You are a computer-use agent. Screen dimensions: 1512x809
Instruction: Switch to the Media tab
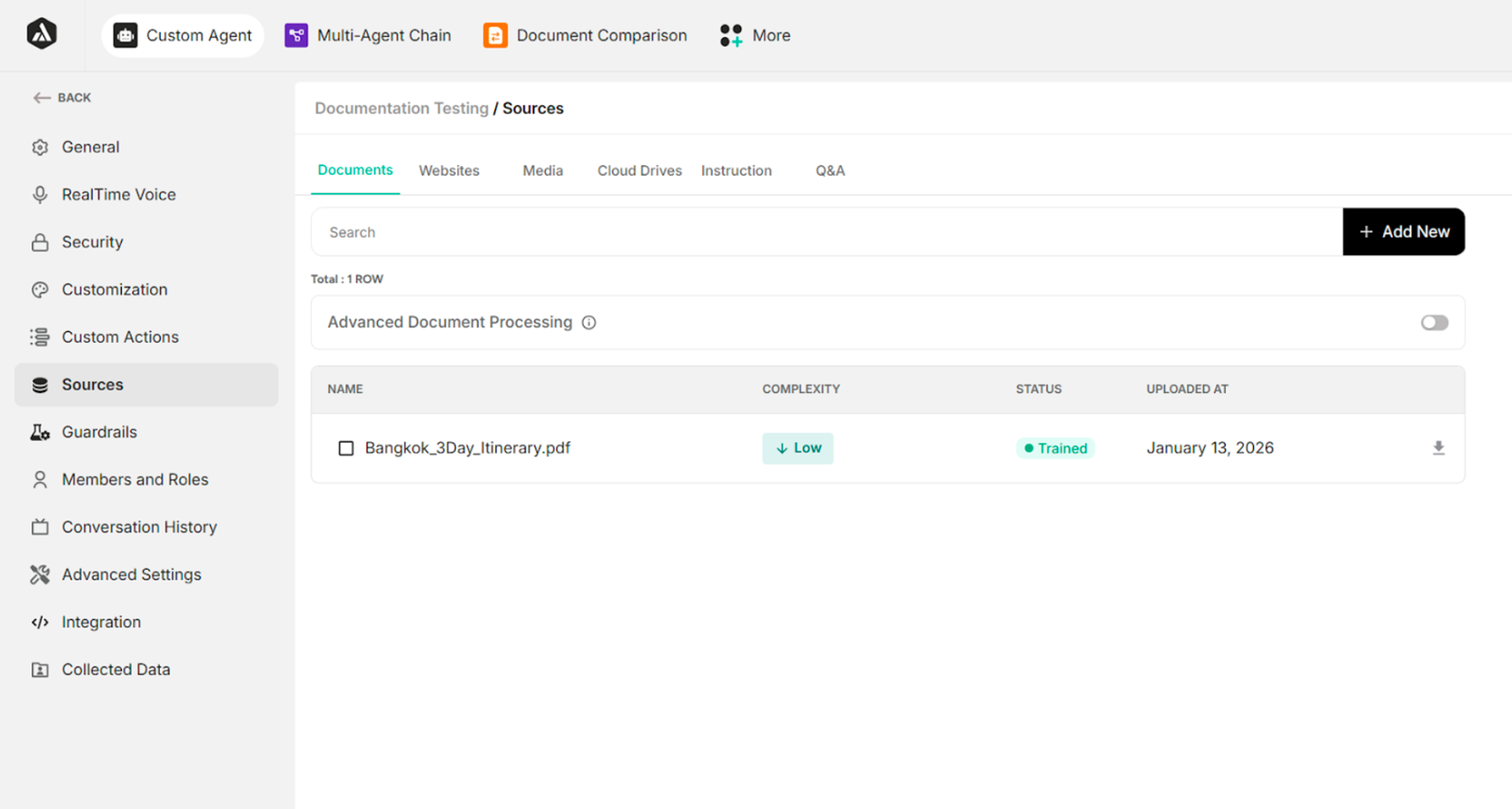click(543, 171)
